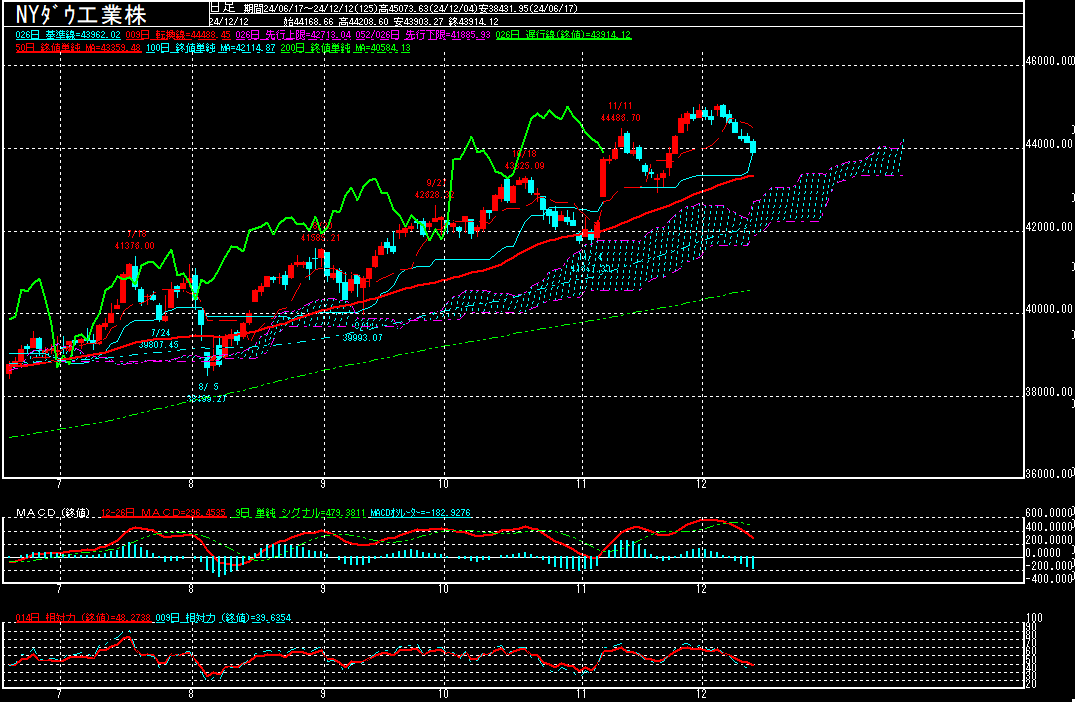The image size is (1076, 702).
Task: Click the 9日 単純 シグナル=479.3811 legend
Action: 301,513
